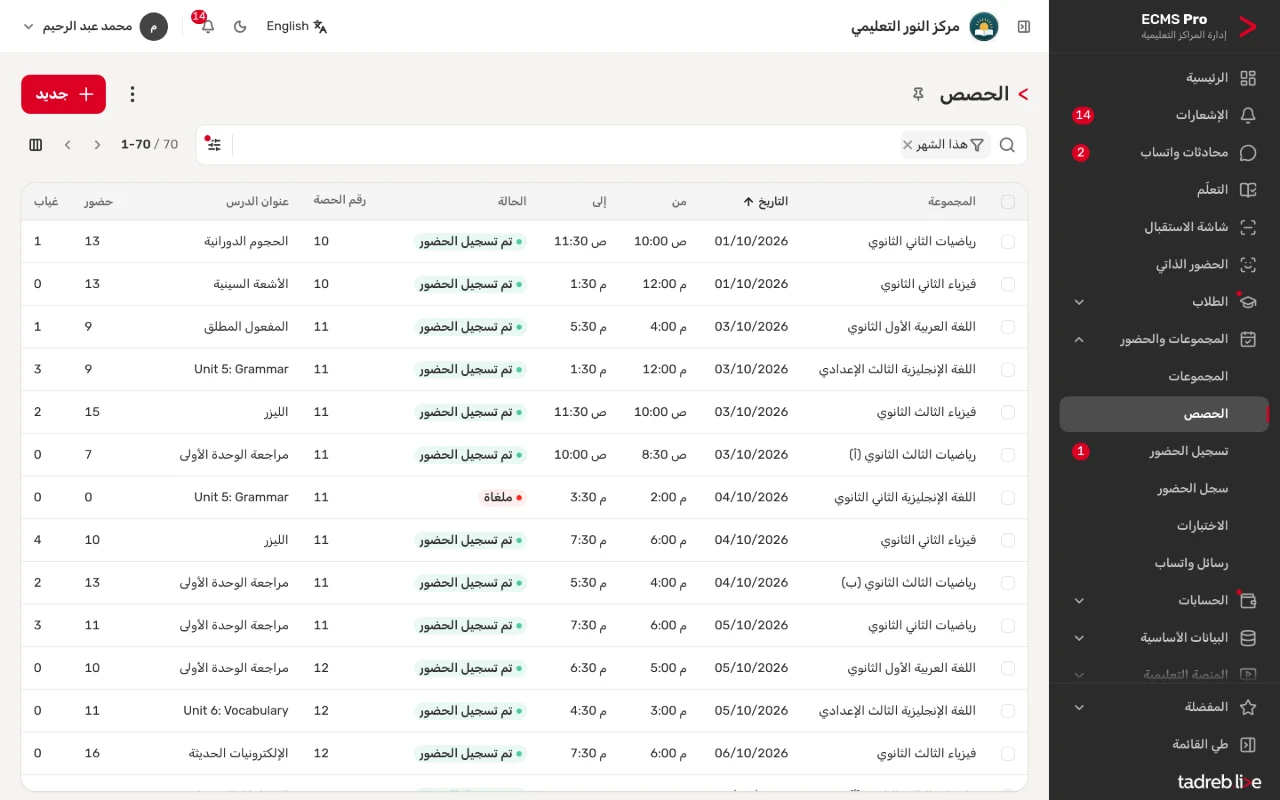
Task: Open تسجيل الحضور submenu item
Action: pos(1164,452)
